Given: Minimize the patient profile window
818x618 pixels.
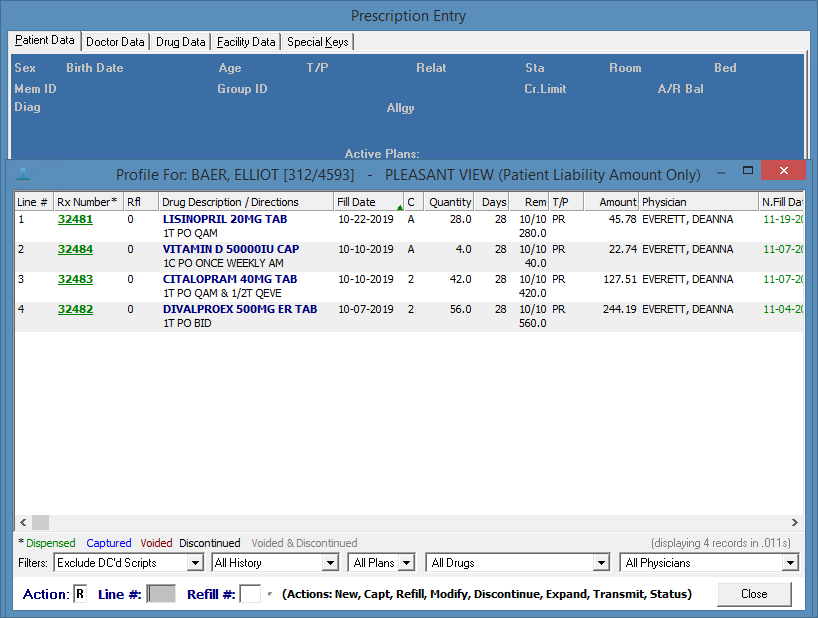Looking at the screenshot, I should [x=719, y=171].
